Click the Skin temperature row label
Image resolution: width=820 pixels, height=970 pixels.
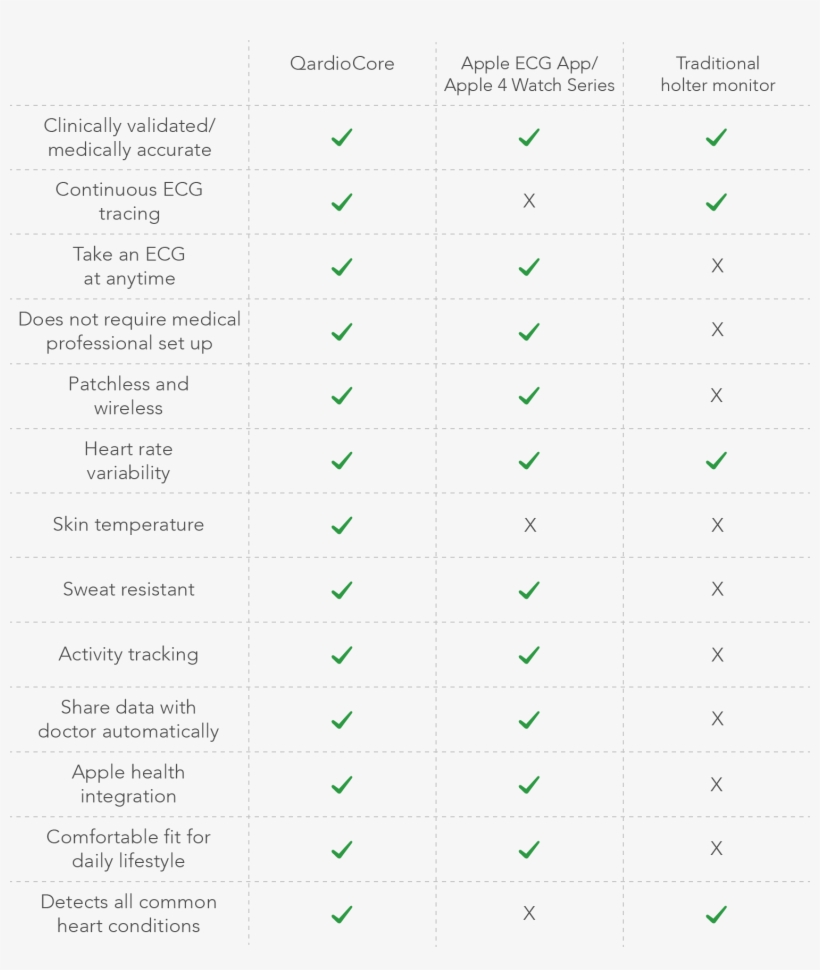pos(128,525)
